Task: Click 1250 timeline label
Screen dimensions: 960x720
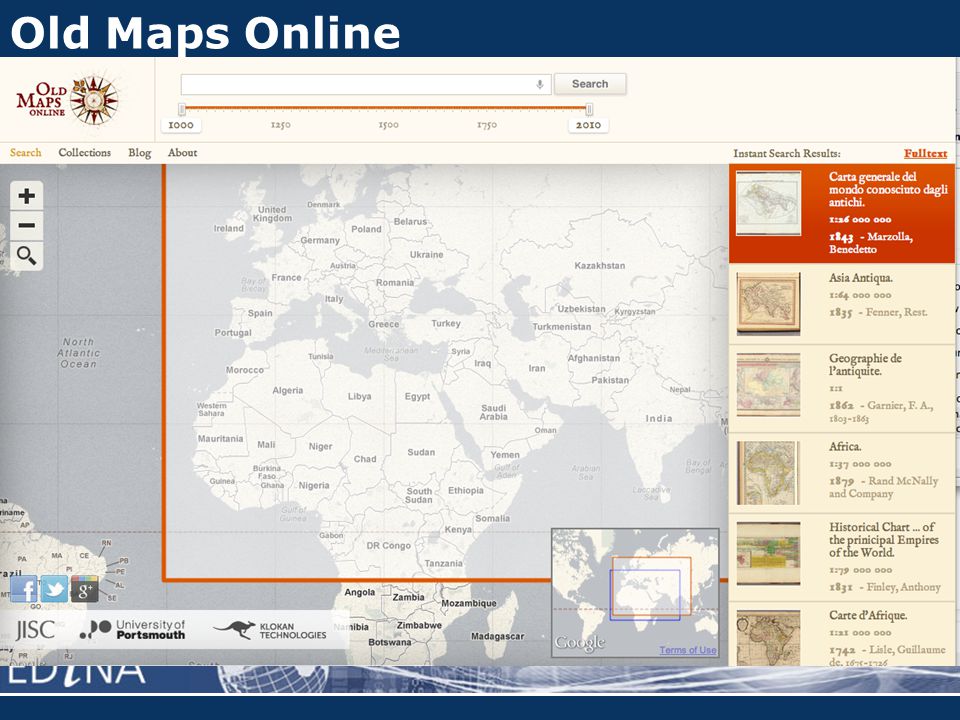Action: (x=280, y=125)
